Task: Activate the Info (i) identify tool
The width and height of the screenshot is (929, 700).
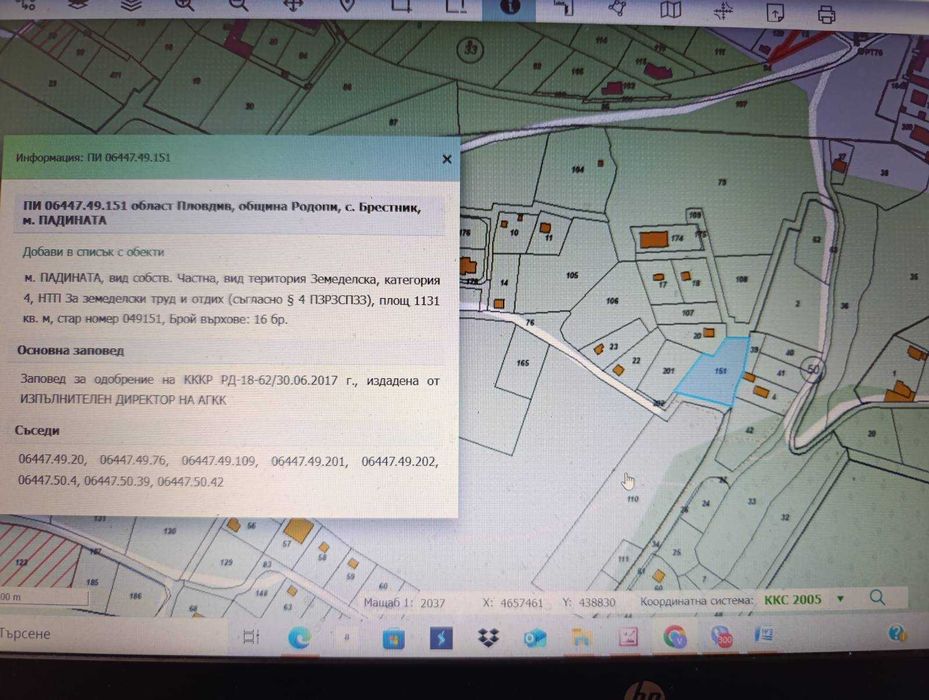Action: click(510, 7)
